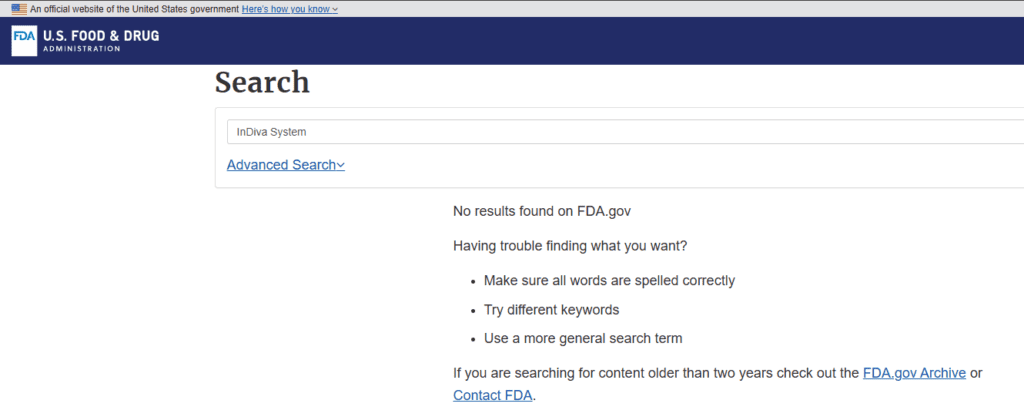Image resolution: width=1024 pixels, height=417 pixels.
Task: Click 'An official website of the United States government'
Action: [x=135, y=9]
